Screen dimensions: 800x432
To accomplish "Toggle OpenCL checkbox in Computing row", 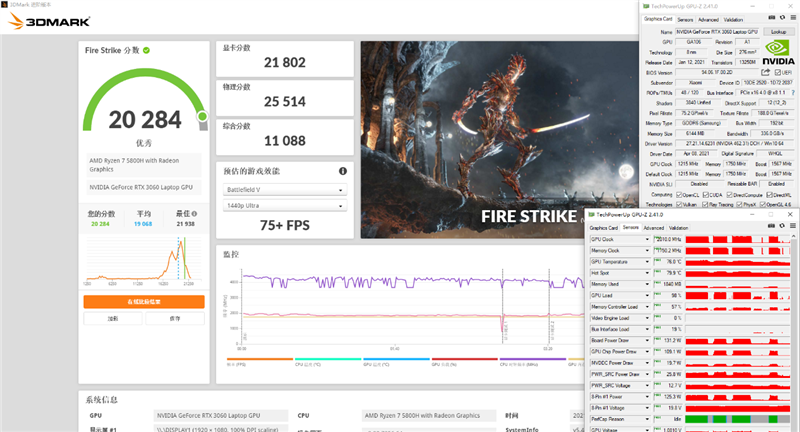I will point(679,195).
